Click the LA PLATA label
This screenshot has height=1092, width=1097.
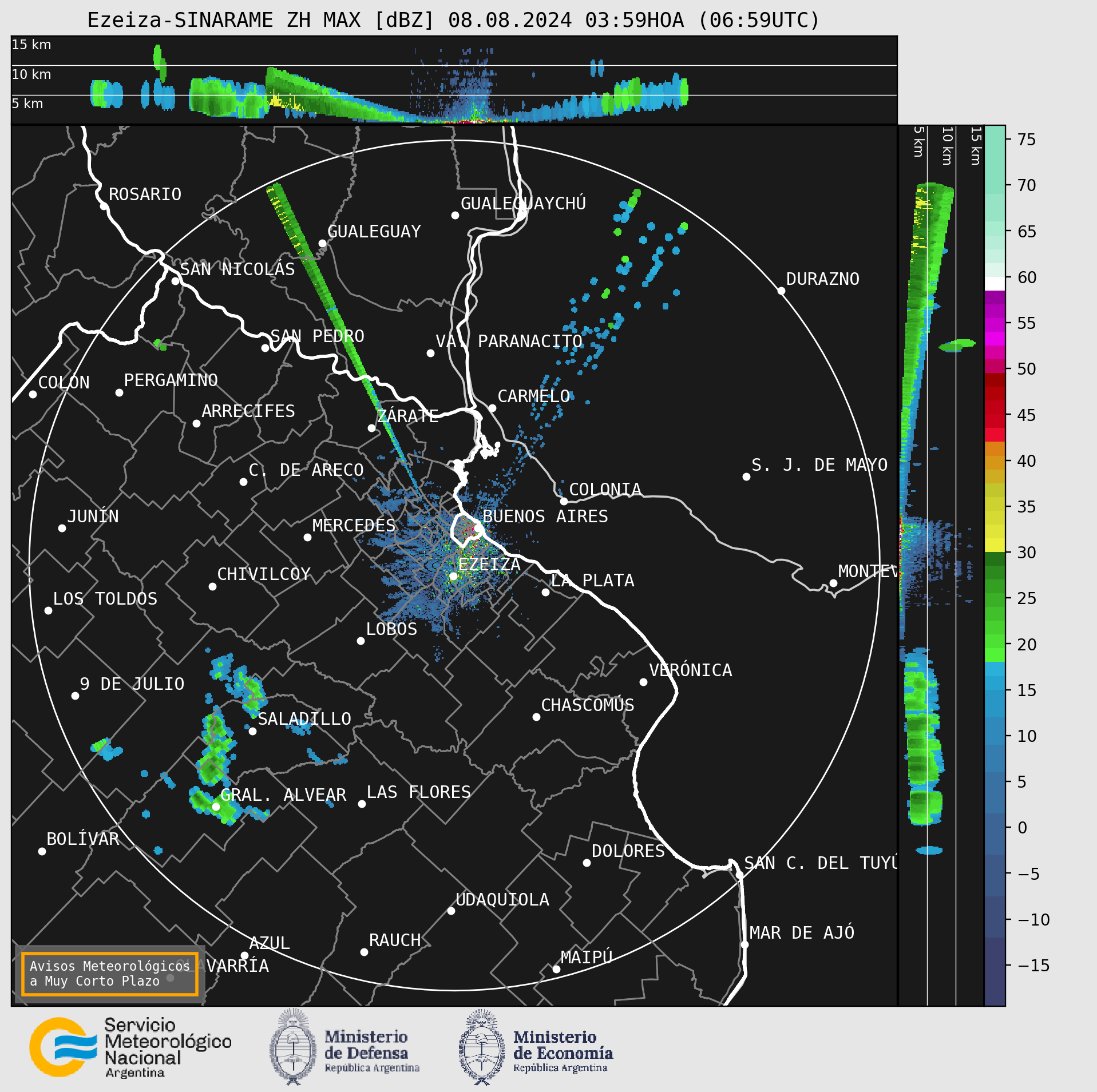click(x=592, y=581)
